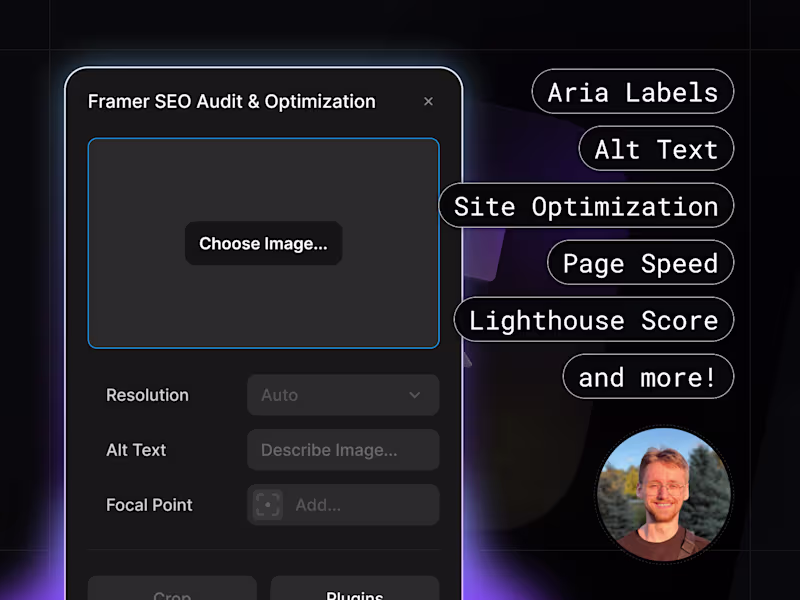Click the 'and more!' pill
The image size is (800, 600).
(x=648, y=377)
